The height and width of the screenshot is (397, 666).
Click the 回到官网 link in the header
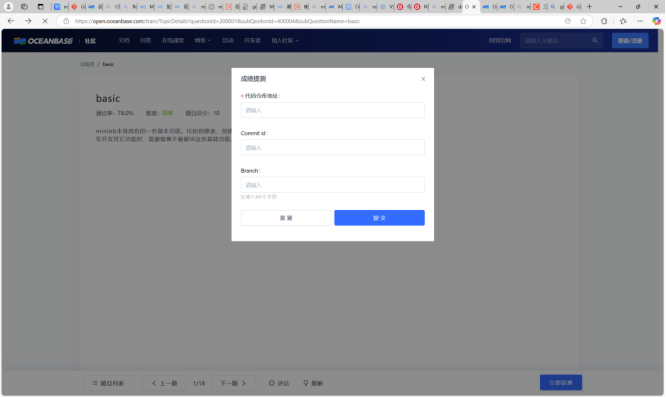[500, 41]
